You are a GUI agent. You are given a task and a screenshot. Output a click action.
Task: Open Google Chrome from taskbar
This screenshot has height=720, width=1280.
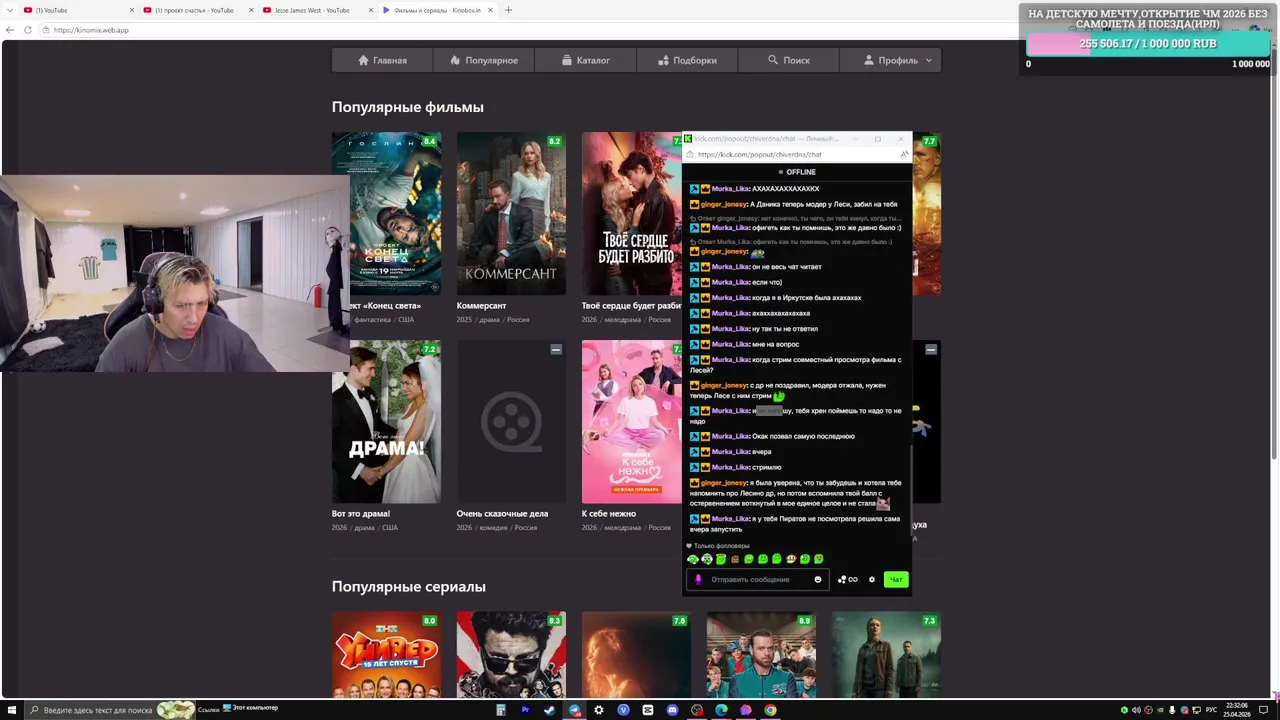[x=770, y=710]
